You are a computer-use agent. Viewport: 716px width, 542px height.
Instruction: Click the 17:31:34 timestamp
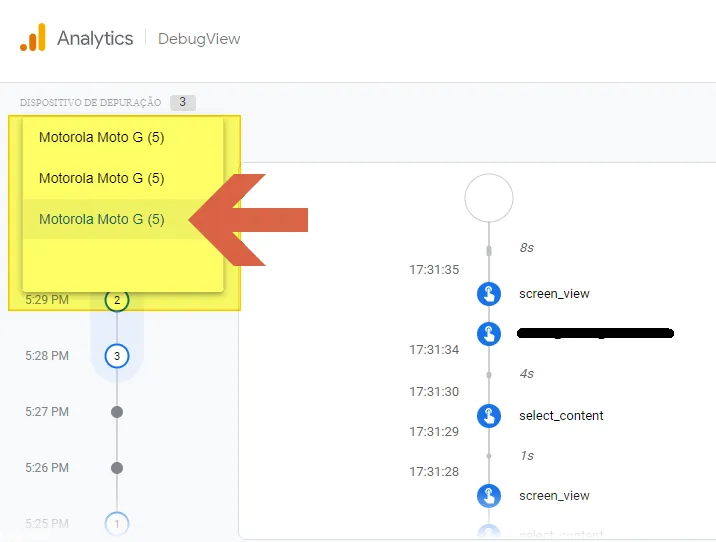pyautogui.click(x=434, y=349)
